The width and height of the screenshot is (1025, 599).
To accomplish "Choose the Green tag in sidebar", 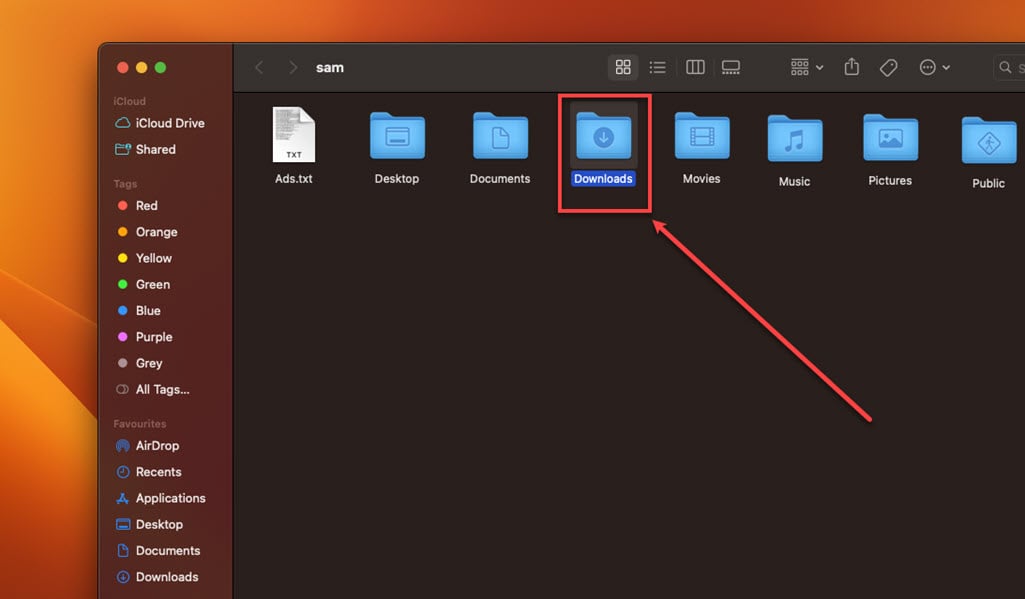I will [143, 284].
